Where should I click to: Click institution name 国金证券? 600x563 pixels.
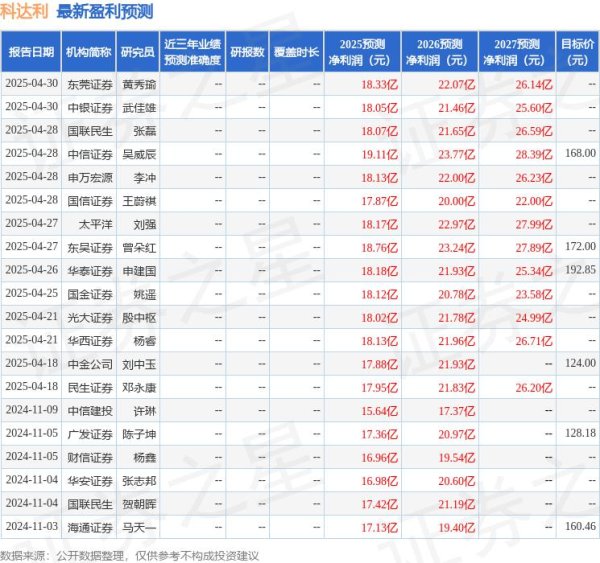[90, 295]
